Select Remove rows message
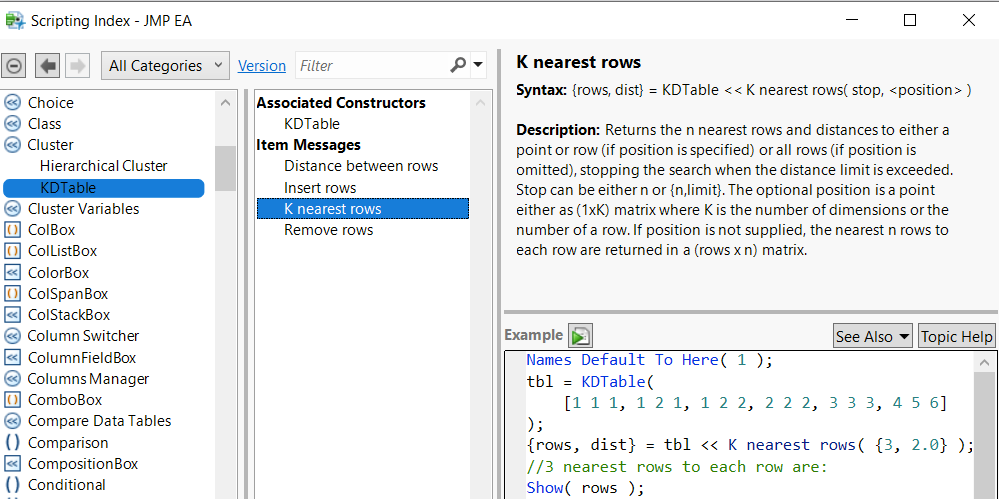 (329, 229)
